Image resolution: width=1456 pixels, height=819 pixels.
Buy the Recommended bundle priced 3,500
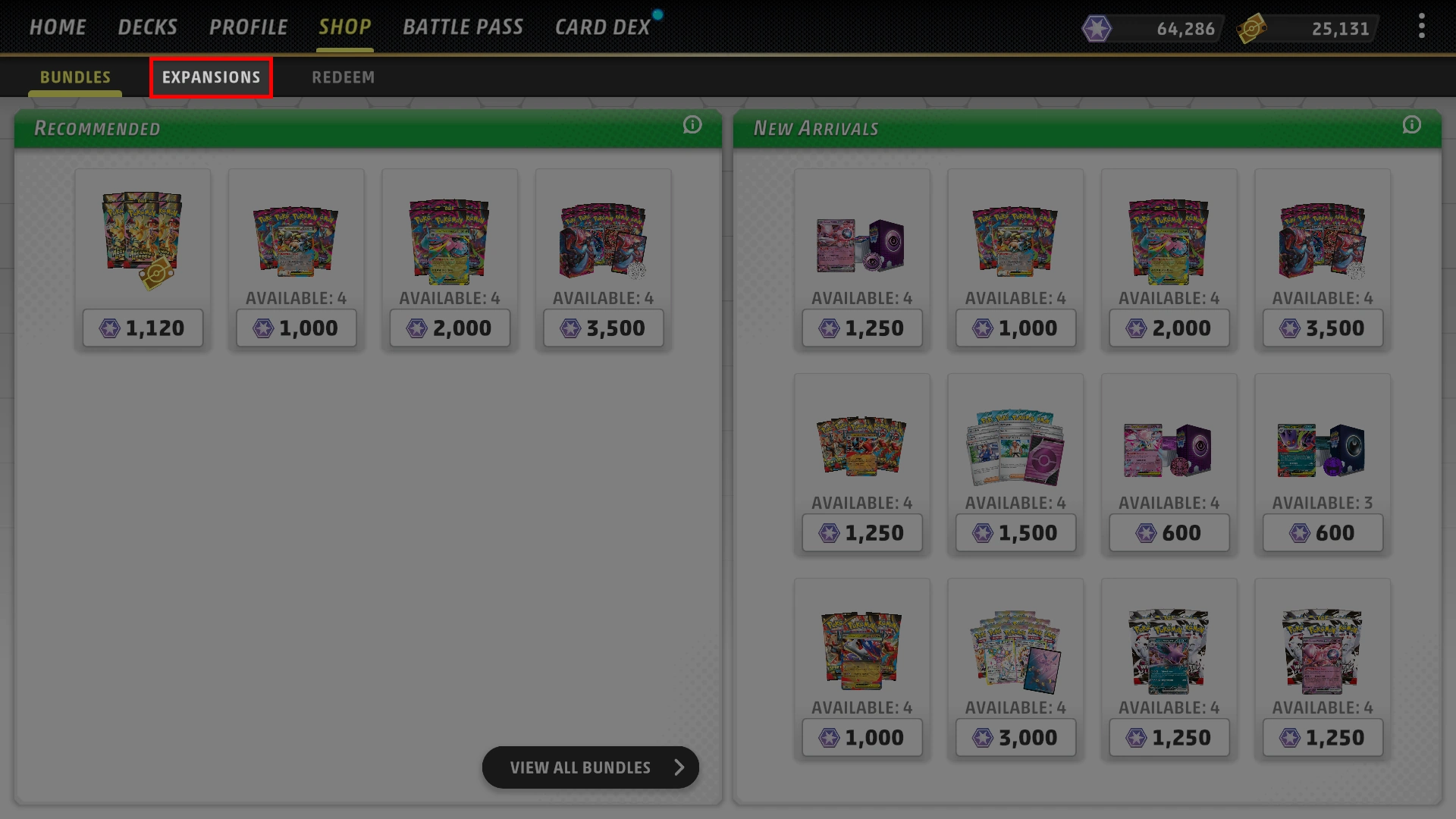[x=603, y=328]
